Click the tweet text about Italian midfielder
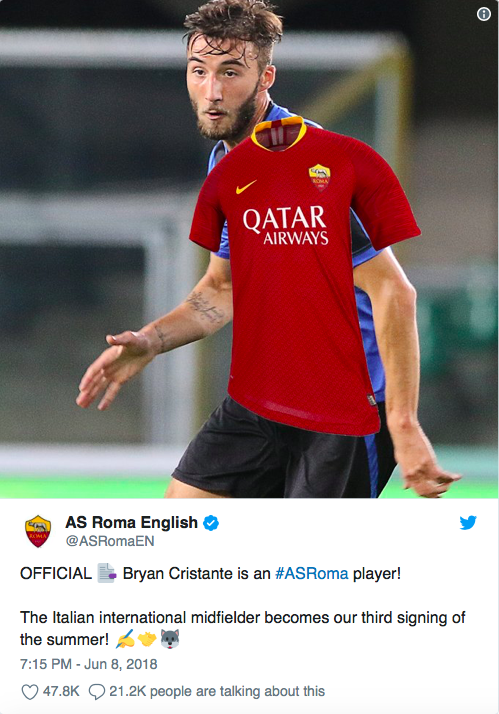Image resolution: width=499 pixels, height=714 pixels. [242, 628]
